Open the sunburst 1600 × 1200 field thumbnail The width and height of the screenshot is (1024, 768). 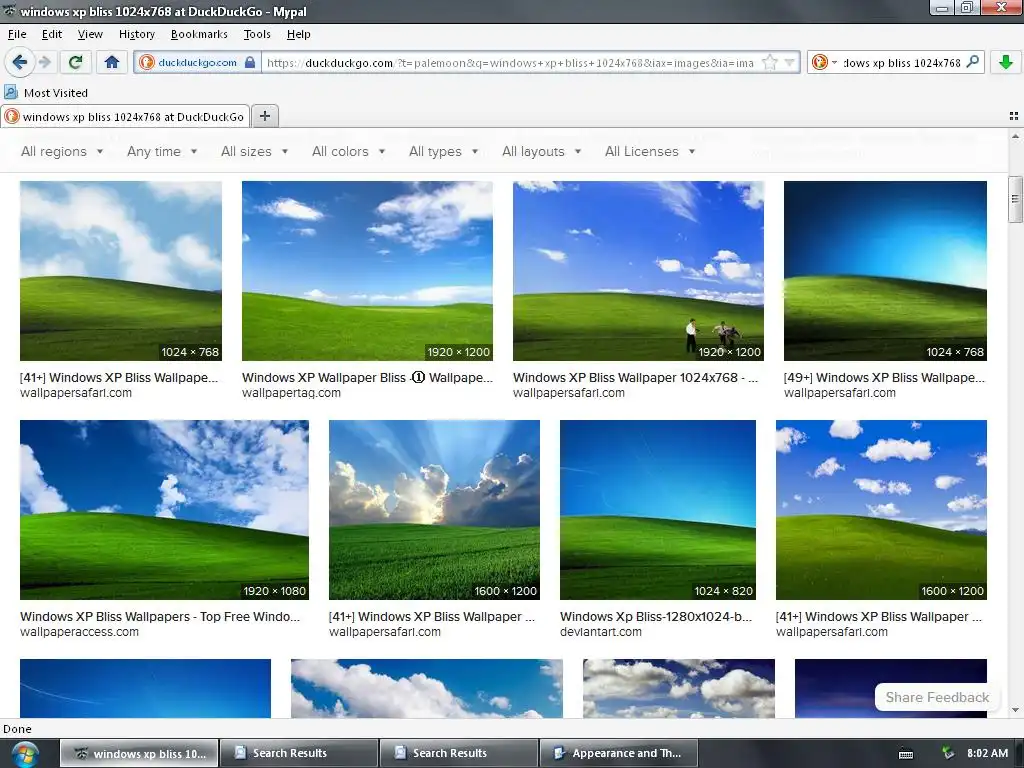click(434, 510)
